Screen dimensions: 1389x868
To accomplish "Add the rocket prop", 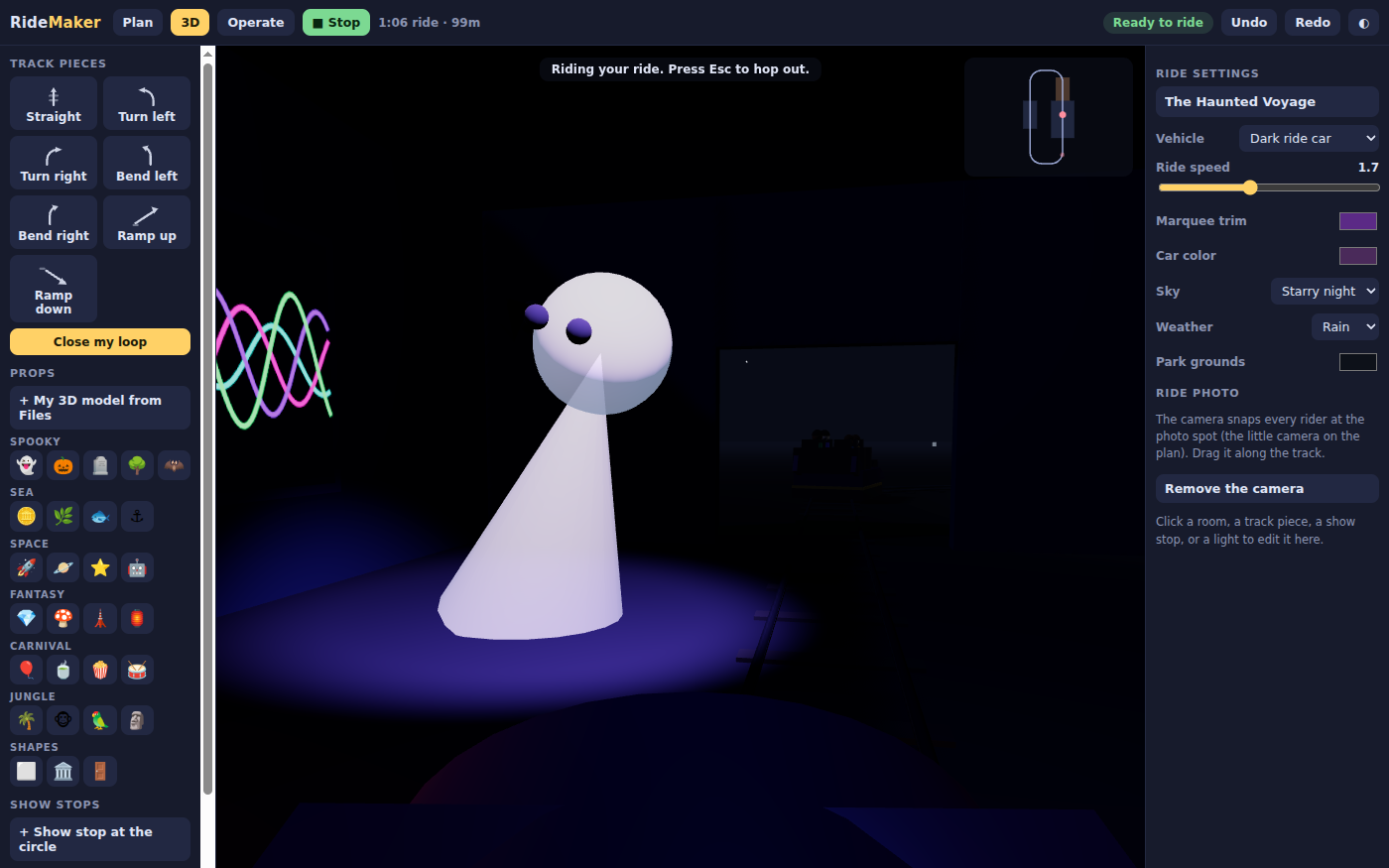I will click(27, 567).
